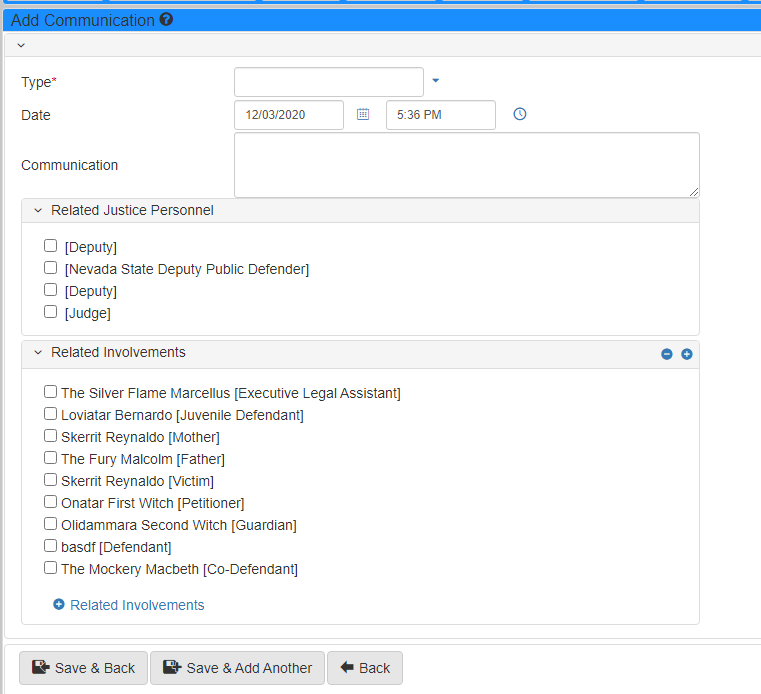Select The Mockery Macbeth [Co-Defendant] checkbox
The image size is (761, 694).
(x=50, y=568)
